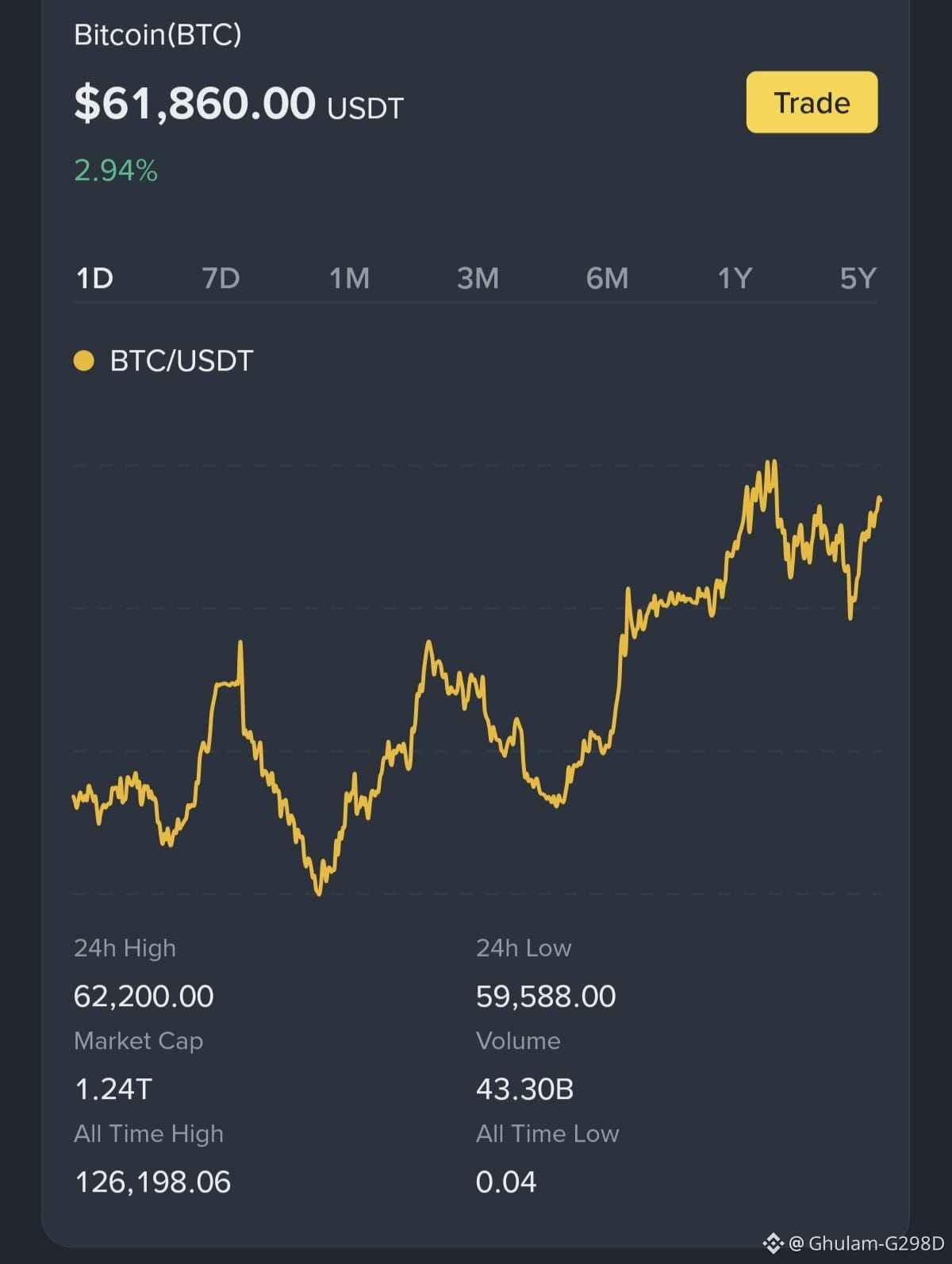
Task: Click the Bitcoin(BTC) title
Action: [158, 34]
